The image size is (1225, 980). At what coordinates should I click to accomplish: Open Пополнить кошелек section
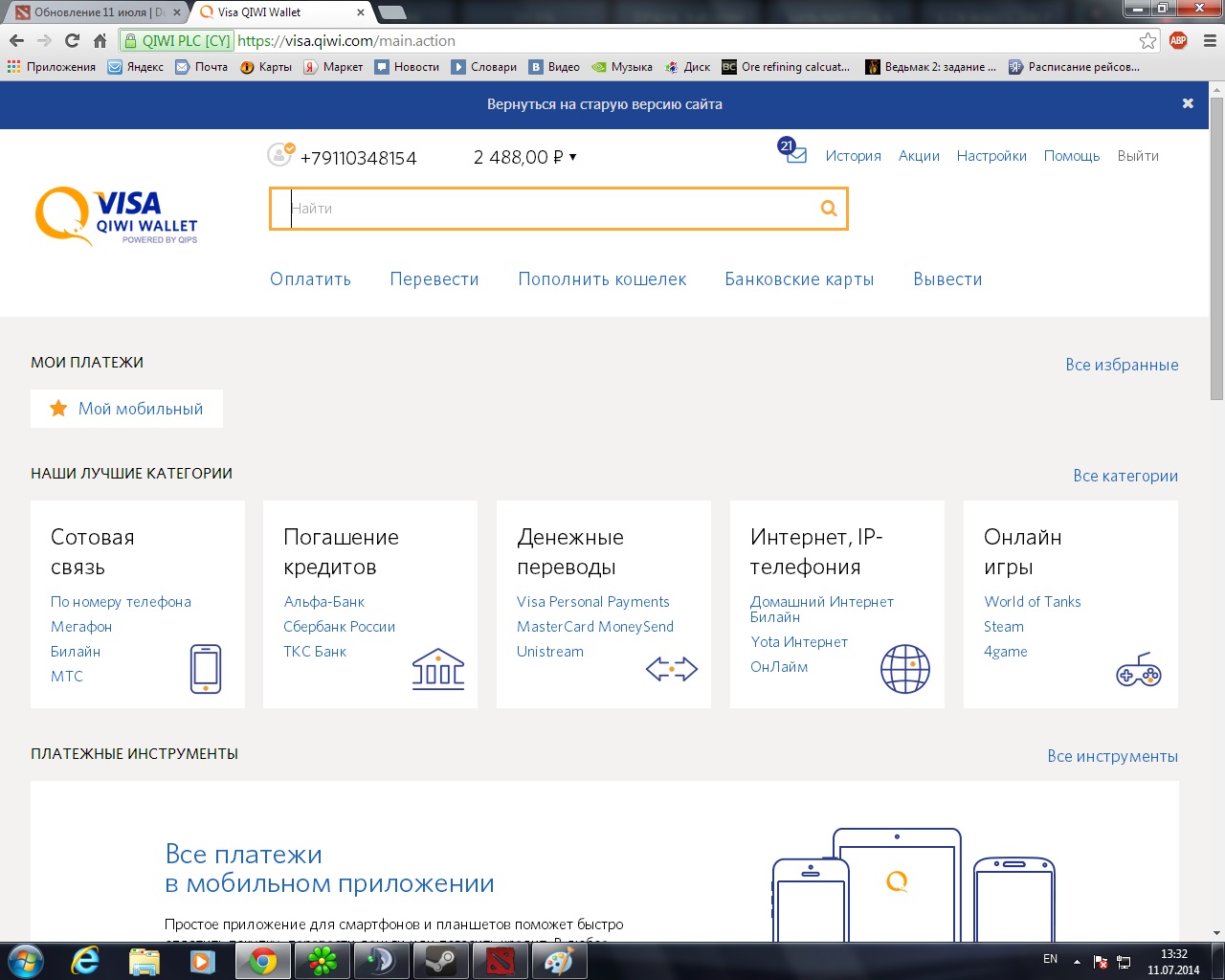[602, 279]
